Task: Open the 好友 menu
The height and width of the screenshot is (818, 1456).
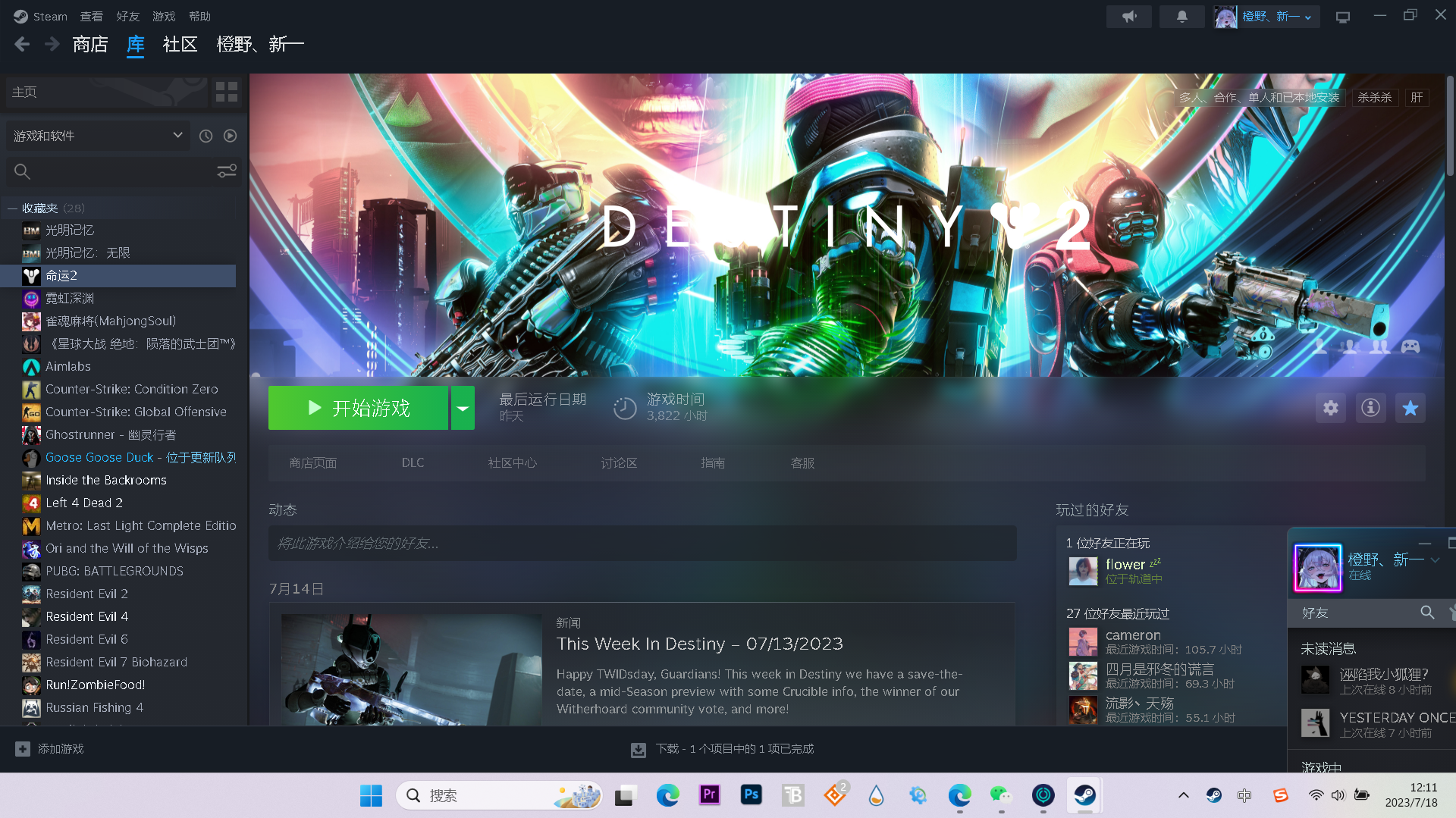Action: [127, 17]
